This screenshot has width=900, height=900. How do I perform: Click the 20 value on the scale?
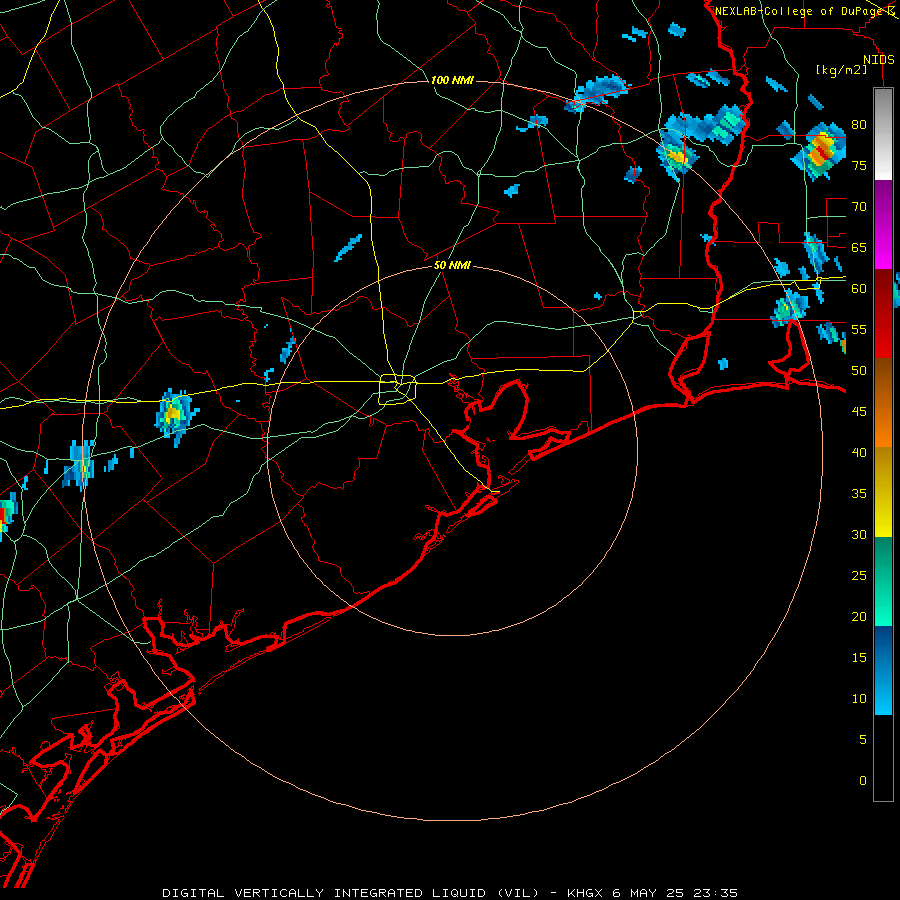[859, 616]
